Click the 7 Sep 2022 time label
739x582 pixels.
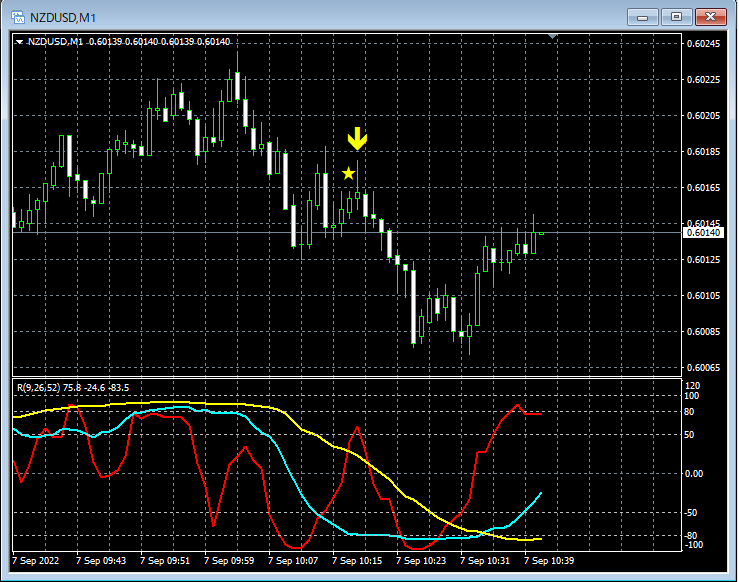tap(36, 561)
